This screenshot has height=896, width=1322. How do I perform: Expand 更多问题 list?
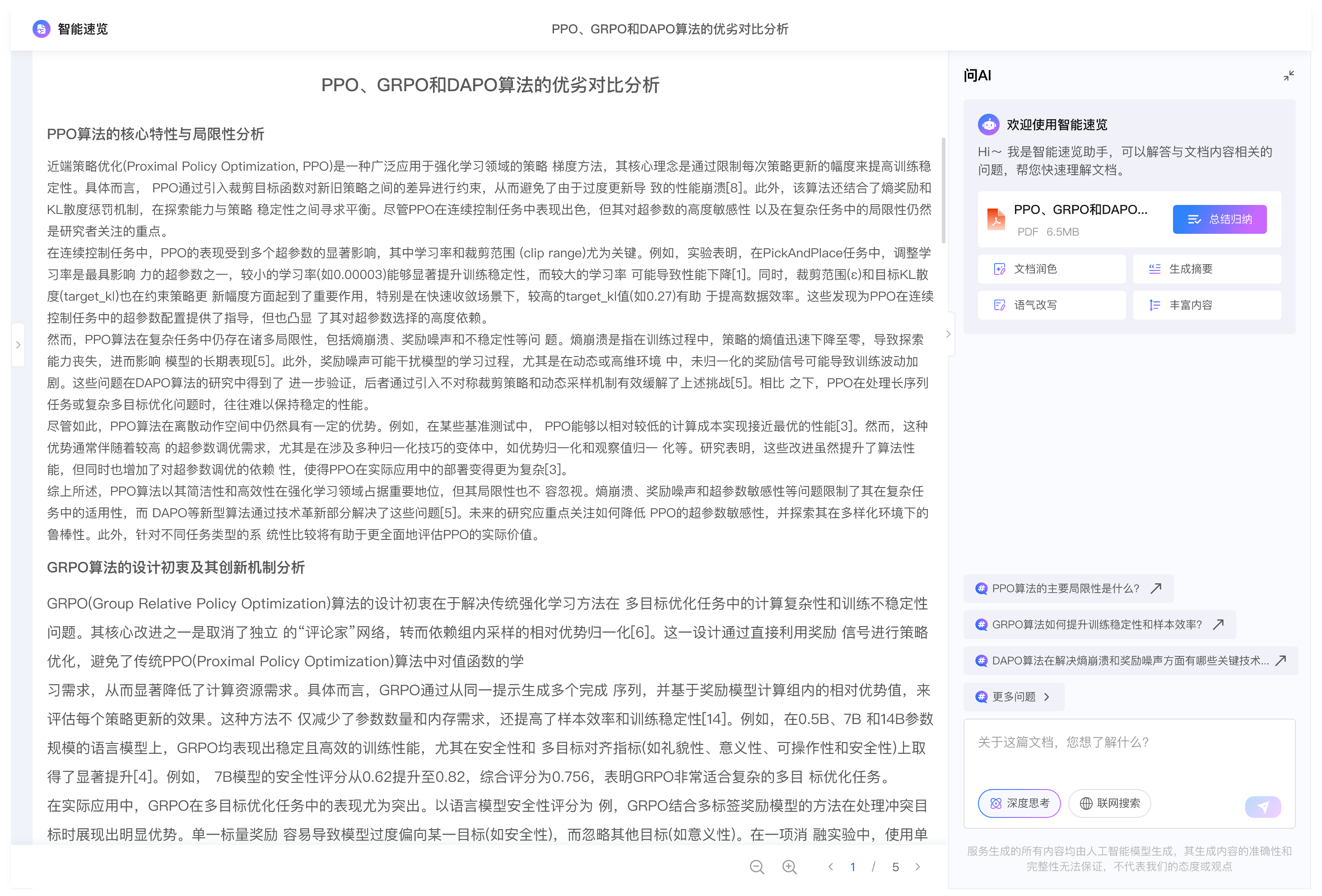[1013, 696]
